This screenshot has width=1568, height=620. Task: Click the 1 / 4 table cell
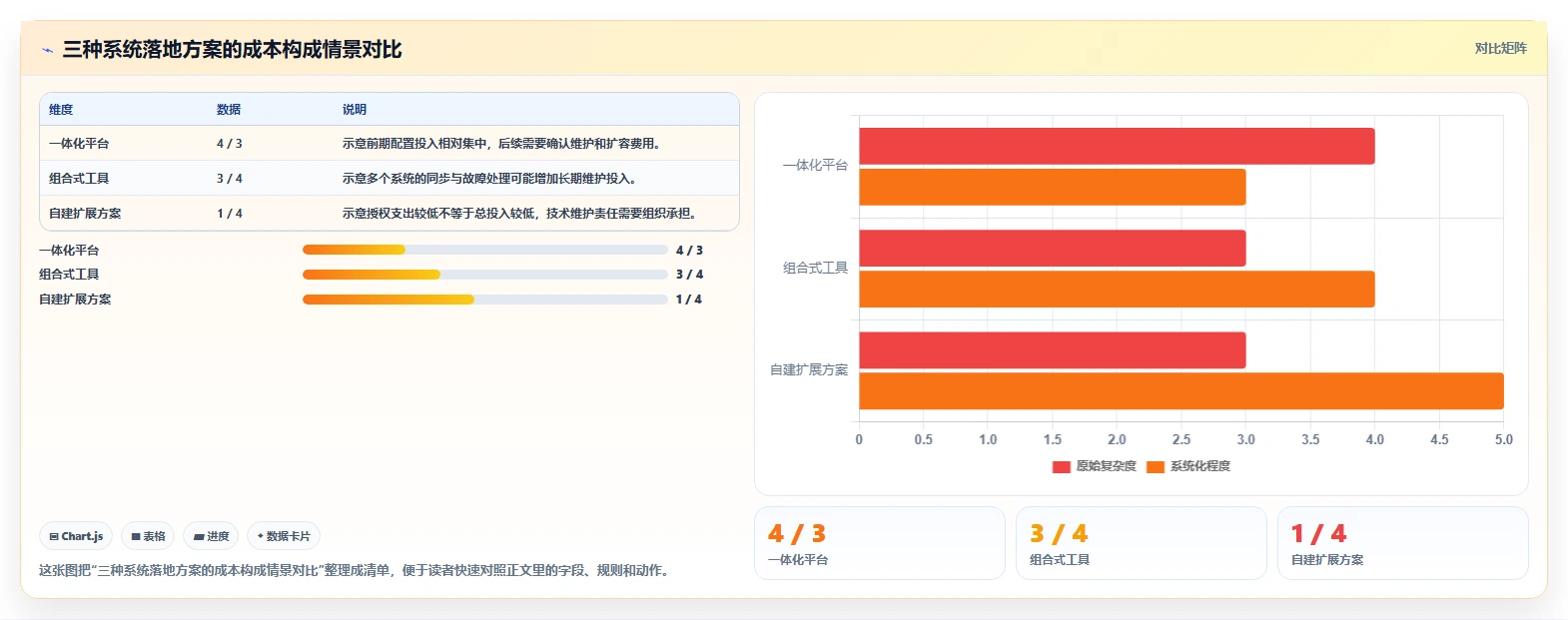coord(230,214)
